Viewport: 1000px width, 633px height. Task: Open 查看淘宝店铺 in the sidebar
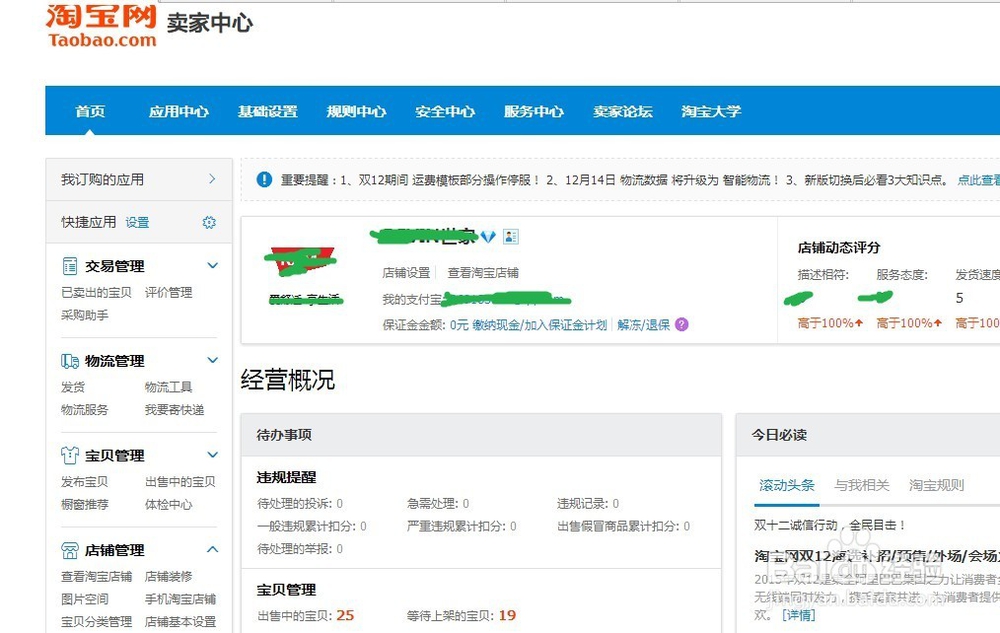(x=96, y=576)
